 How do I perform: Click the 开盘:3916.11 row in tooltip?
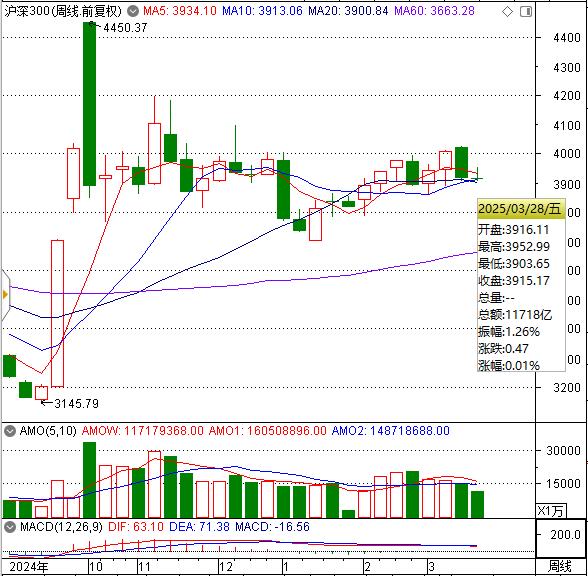pyautogui.click(x=513, y=230)
